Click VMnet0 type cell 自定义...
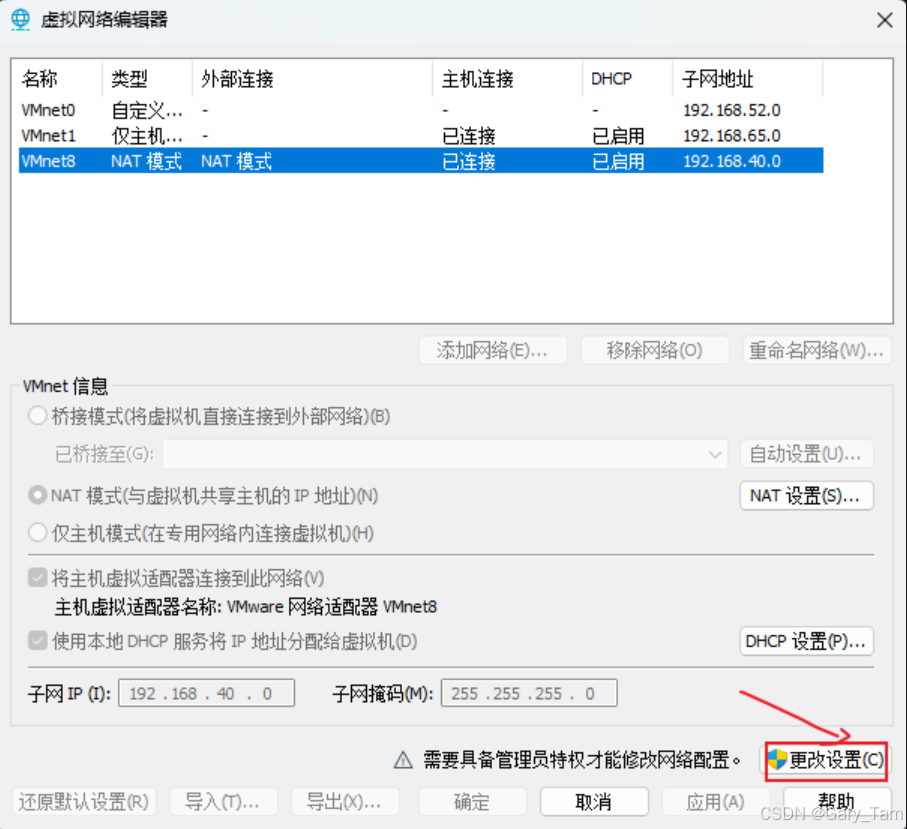 (x=147, y=110)
